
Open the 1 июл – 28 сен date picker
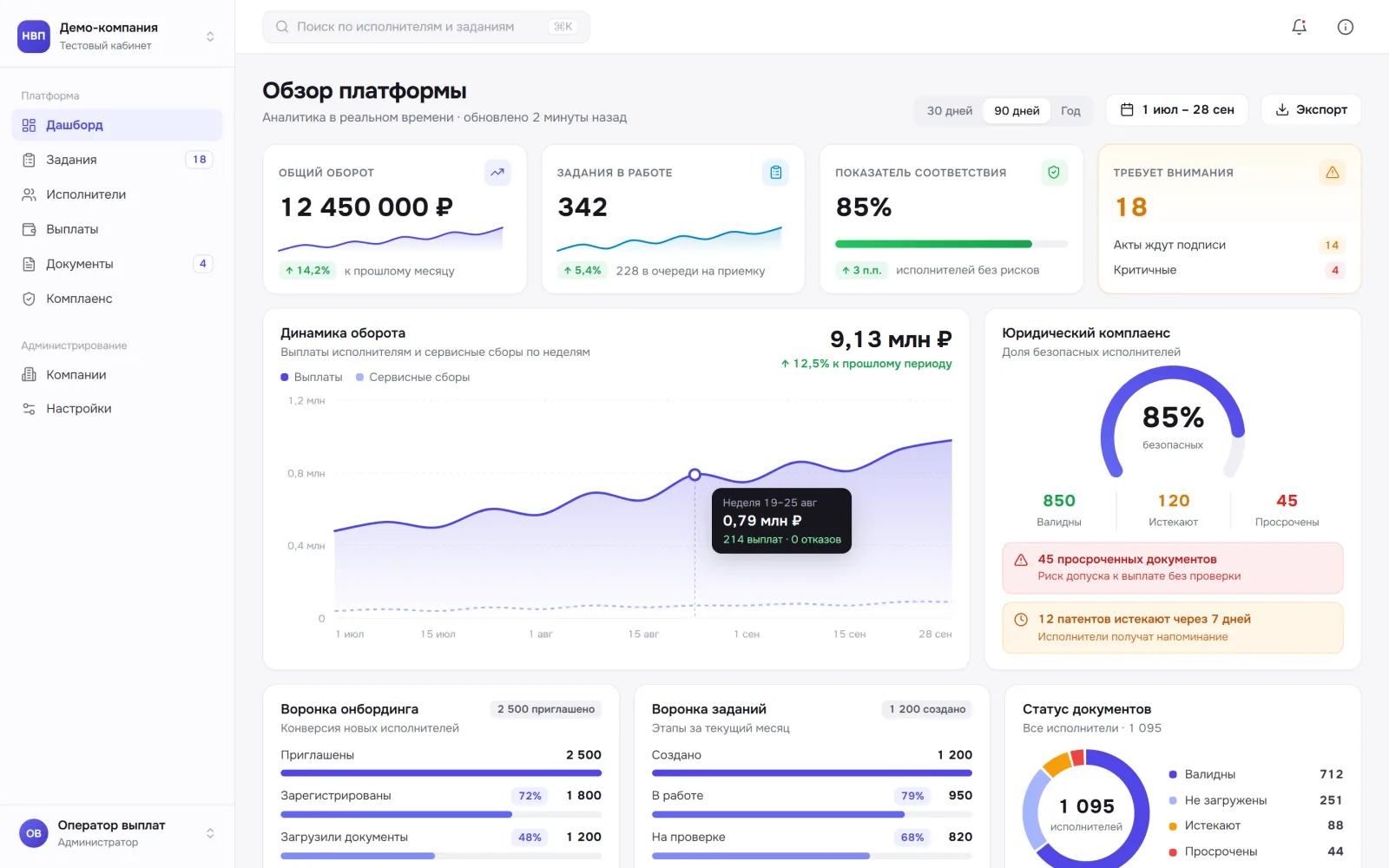coord(1176,109)
